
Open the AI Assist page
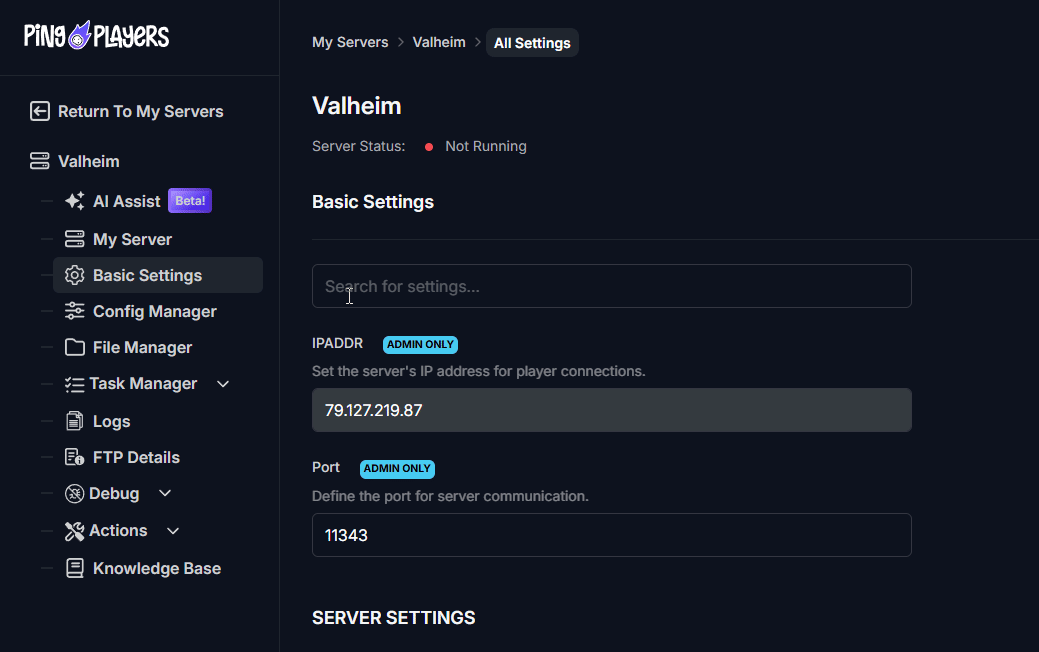127,201
